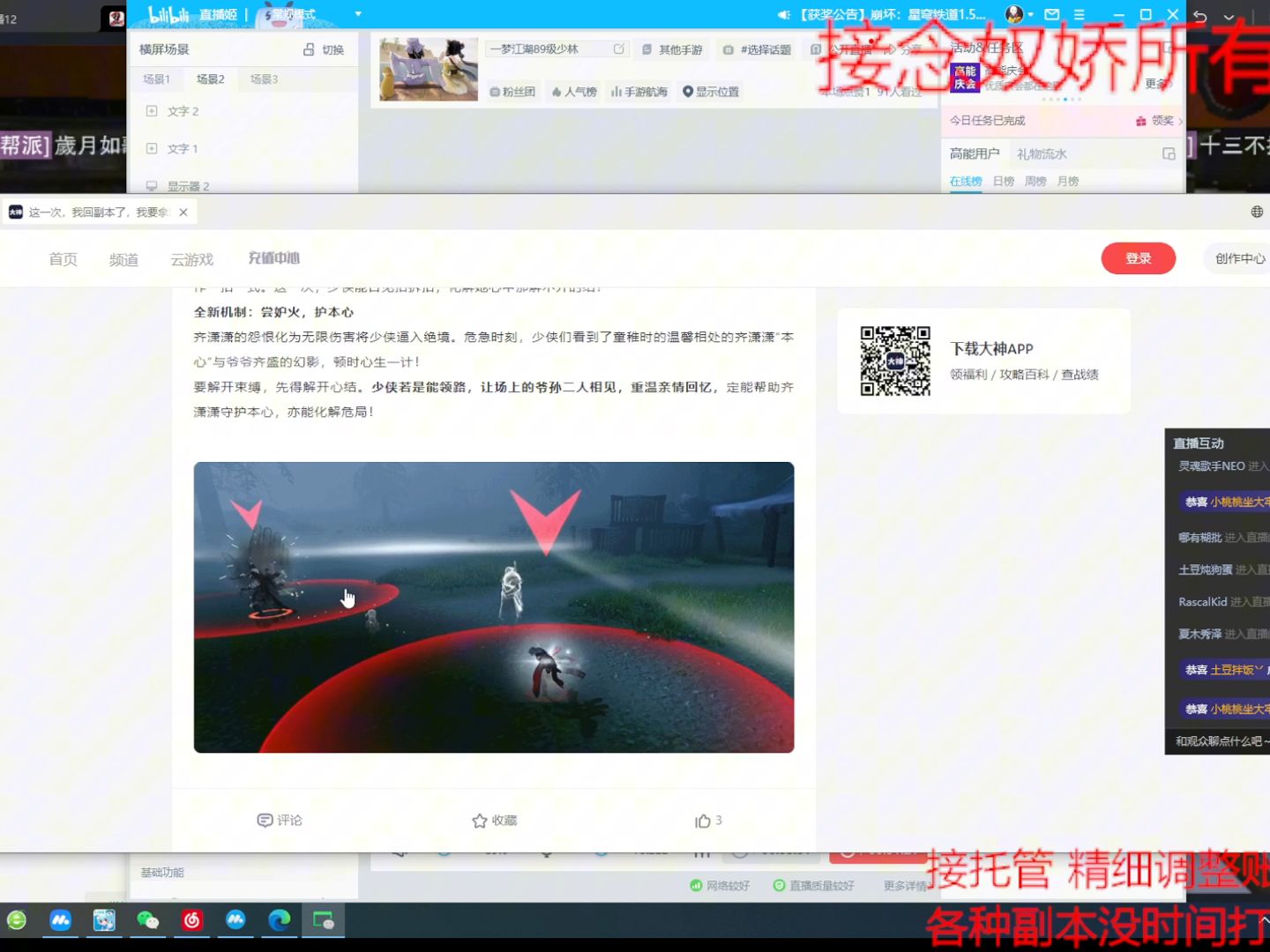Open user avatar menu in title bar
This screenshot has width=1270, height=952.
pos(1015,14)
